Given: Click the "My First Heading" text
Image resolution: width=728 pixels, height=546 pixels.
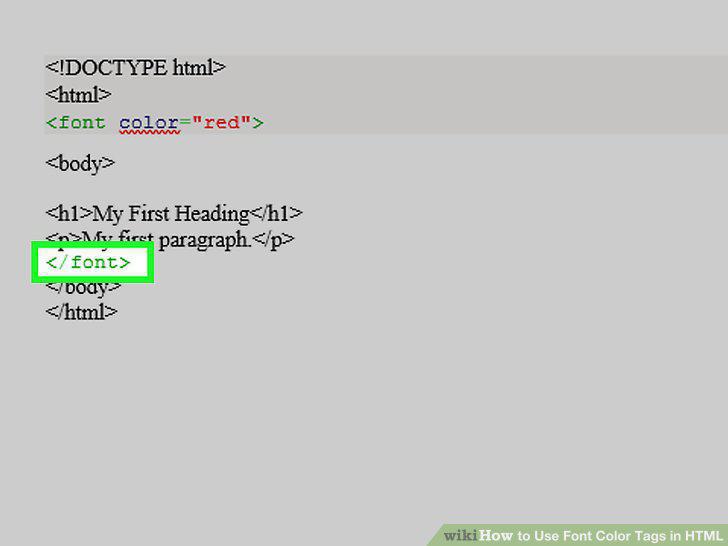Looking at the screenshot, I should pos(170,214).
